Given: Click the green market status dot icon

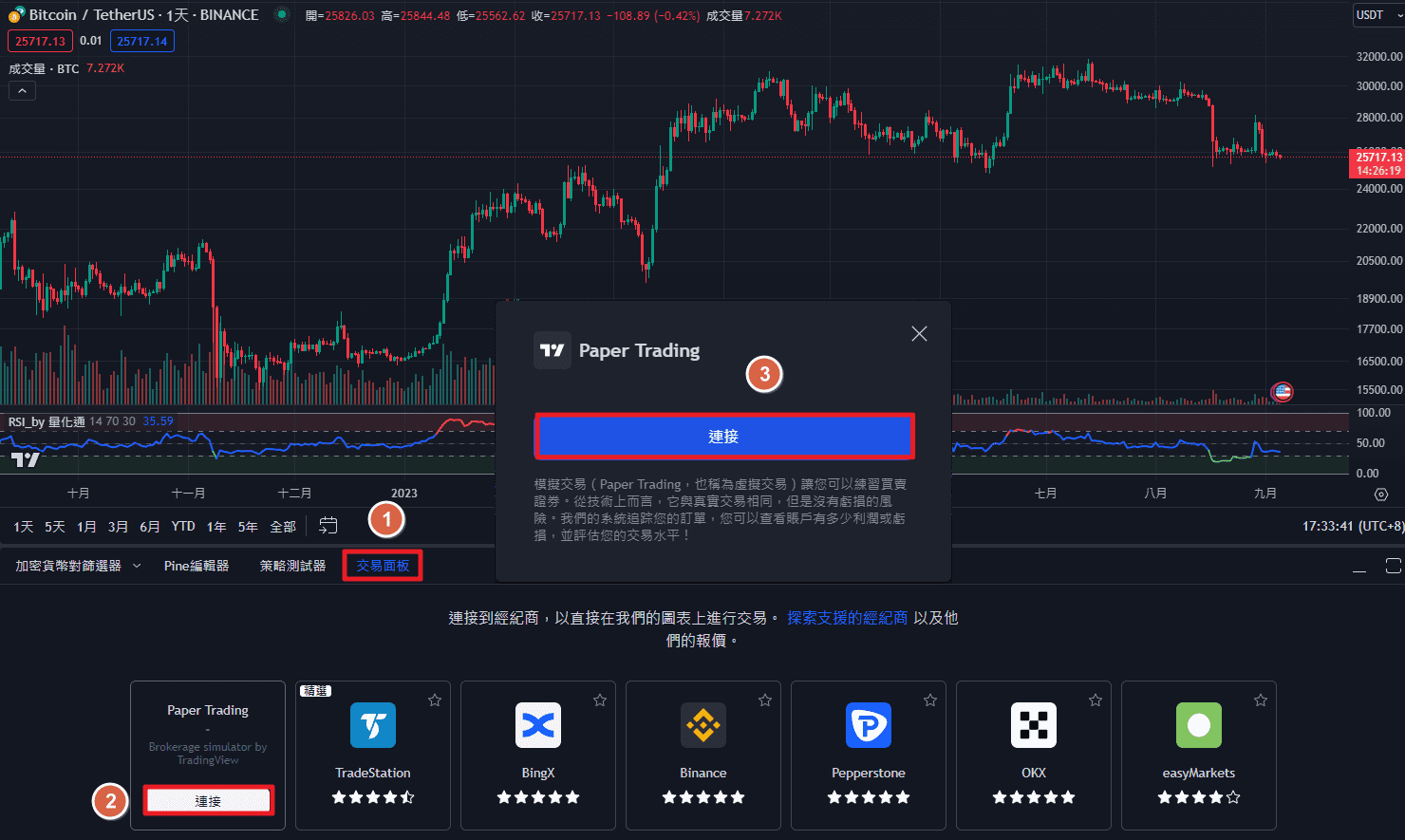Looking at the screenshot, I should point(282,14).
